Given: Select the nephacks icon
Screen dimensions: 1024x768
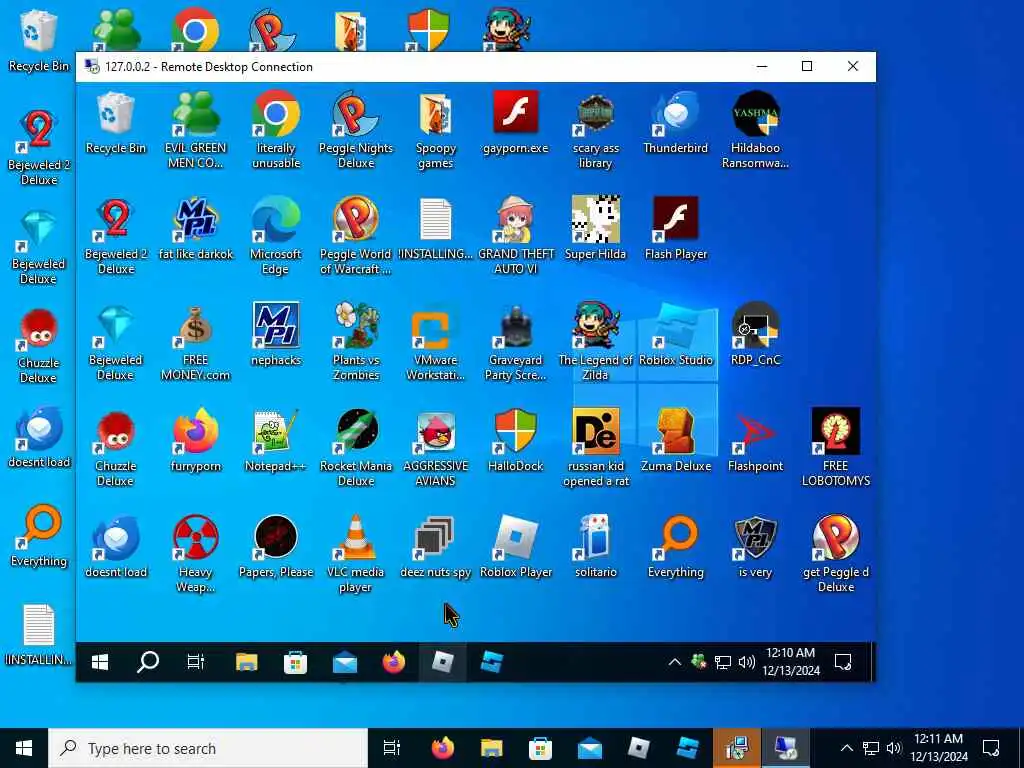Looking at the screenshot, I should (x=276, y=325).
